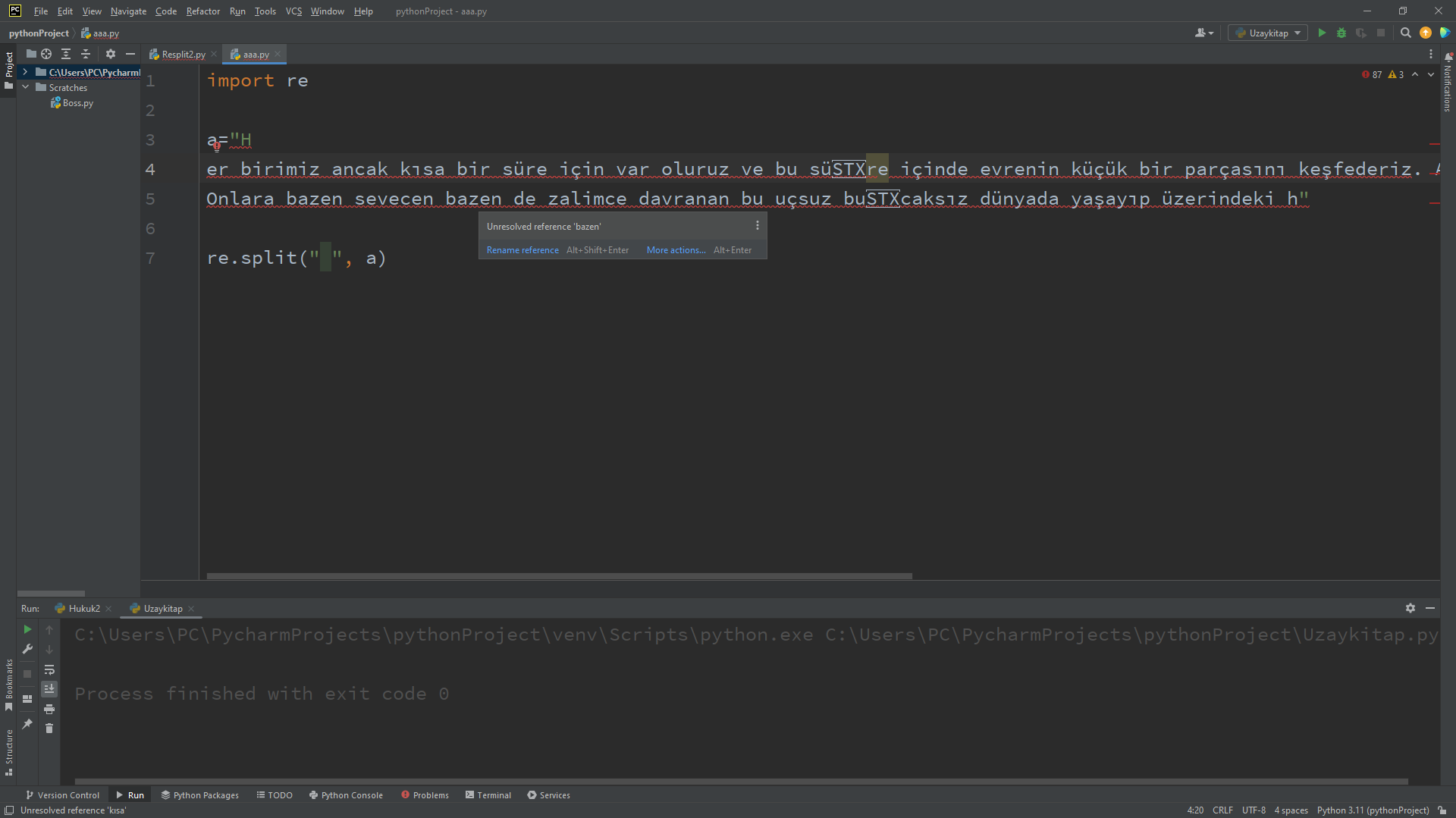Screen dimensions: 1456x818
Task: Click the print icon in Run panel
Action: point(49,709)
